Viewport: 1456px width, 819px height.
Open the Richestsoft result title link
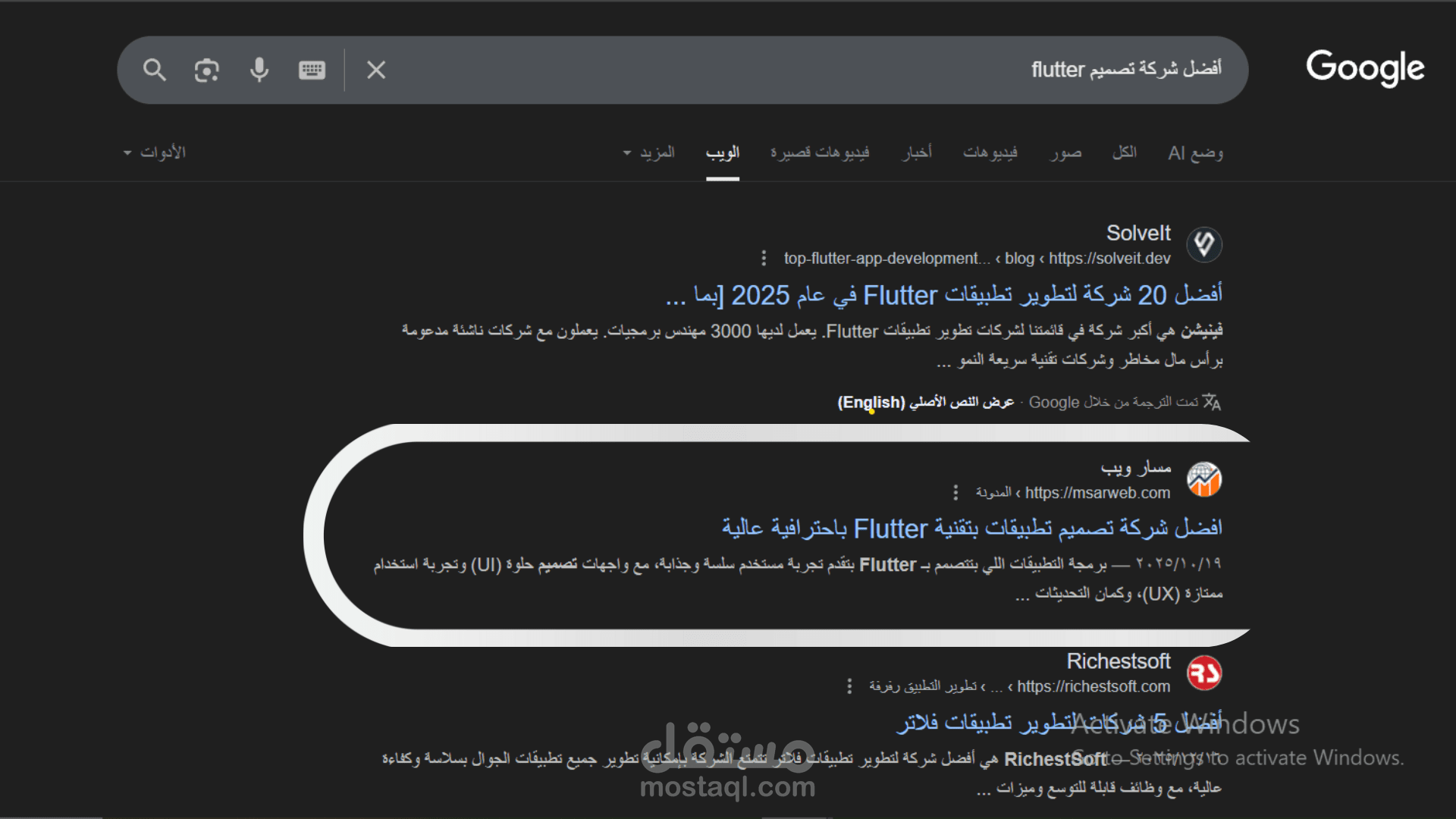1059,723
